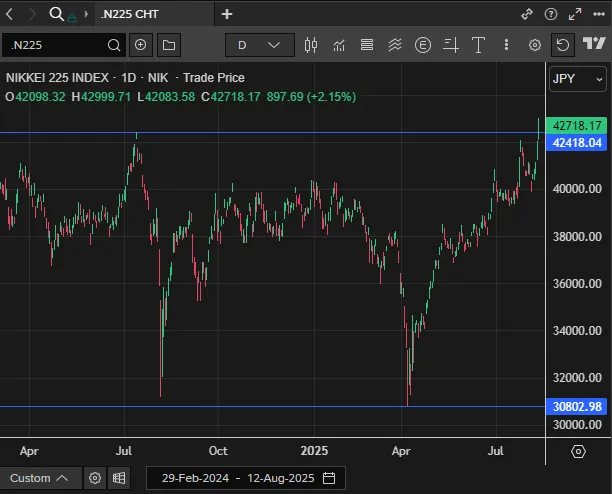Open the Custom range dropdown

pyautogui.click(x=39, y=478)
